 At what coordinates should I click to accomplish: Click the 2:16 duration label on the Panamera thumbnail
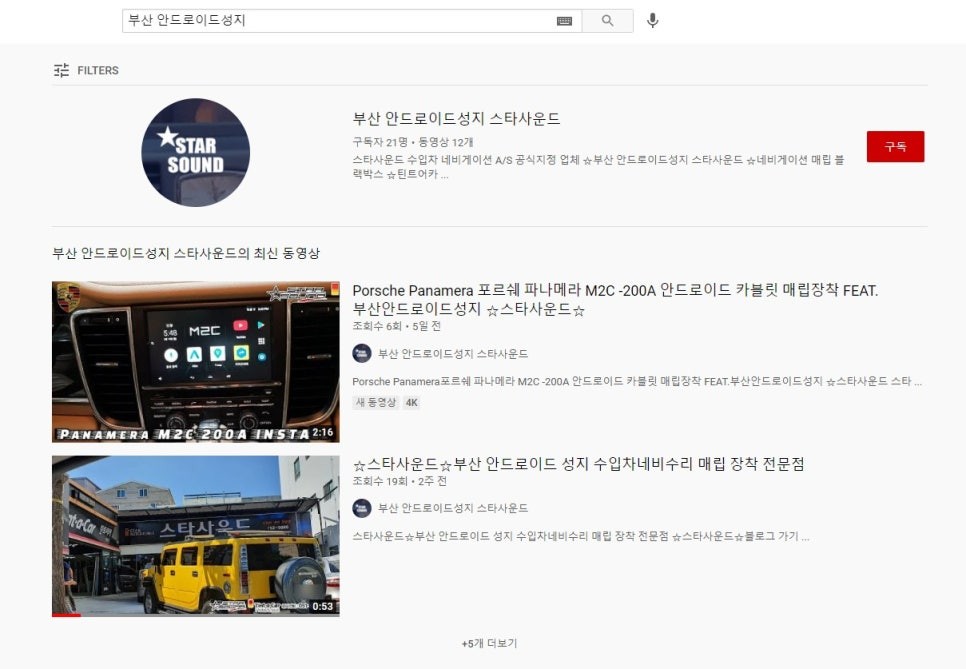point(323,434)
